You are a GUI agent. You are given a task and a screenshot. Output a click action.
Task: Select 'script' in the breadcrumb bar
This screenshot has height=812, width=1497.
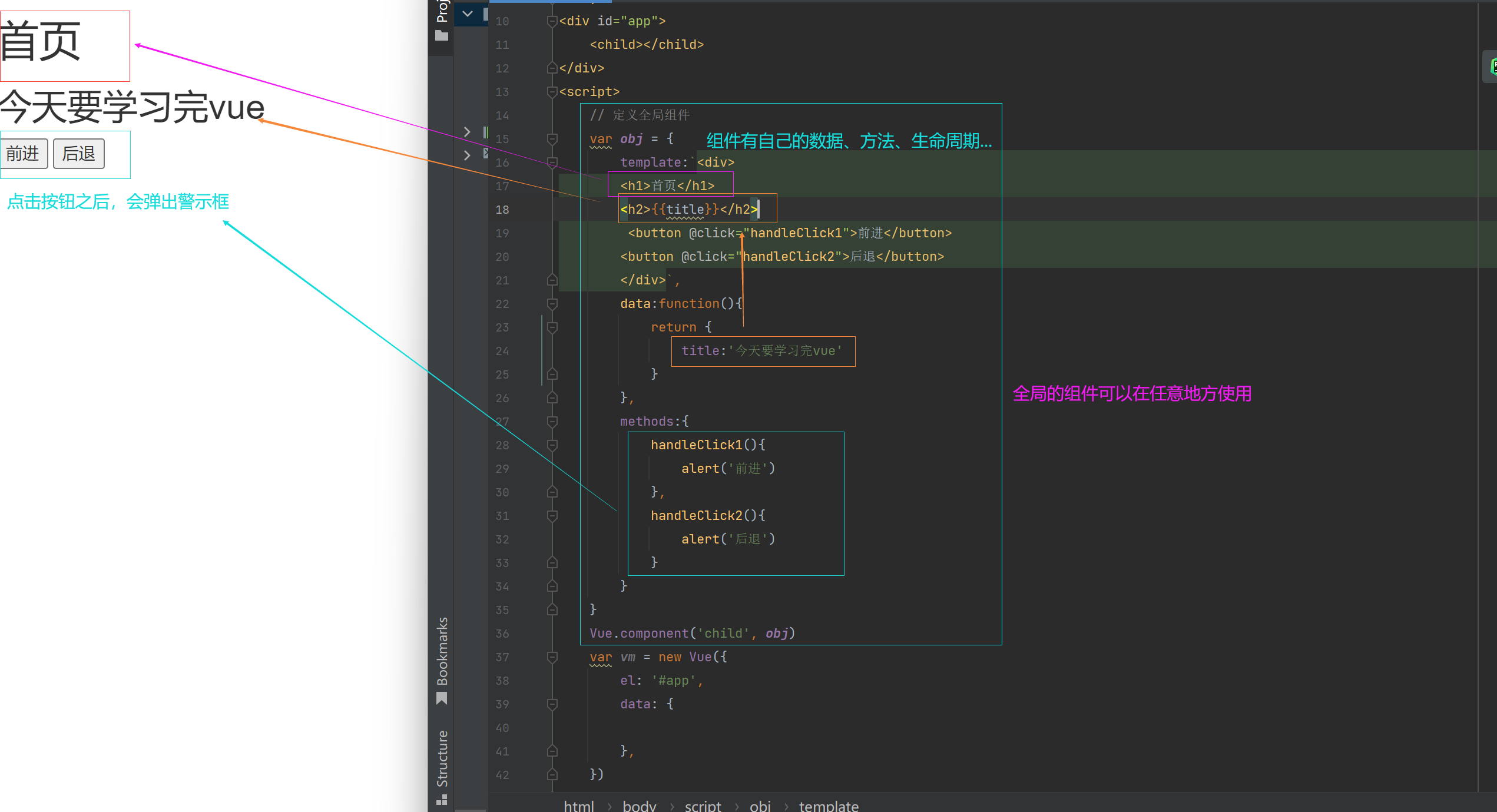tap(703, 806)
